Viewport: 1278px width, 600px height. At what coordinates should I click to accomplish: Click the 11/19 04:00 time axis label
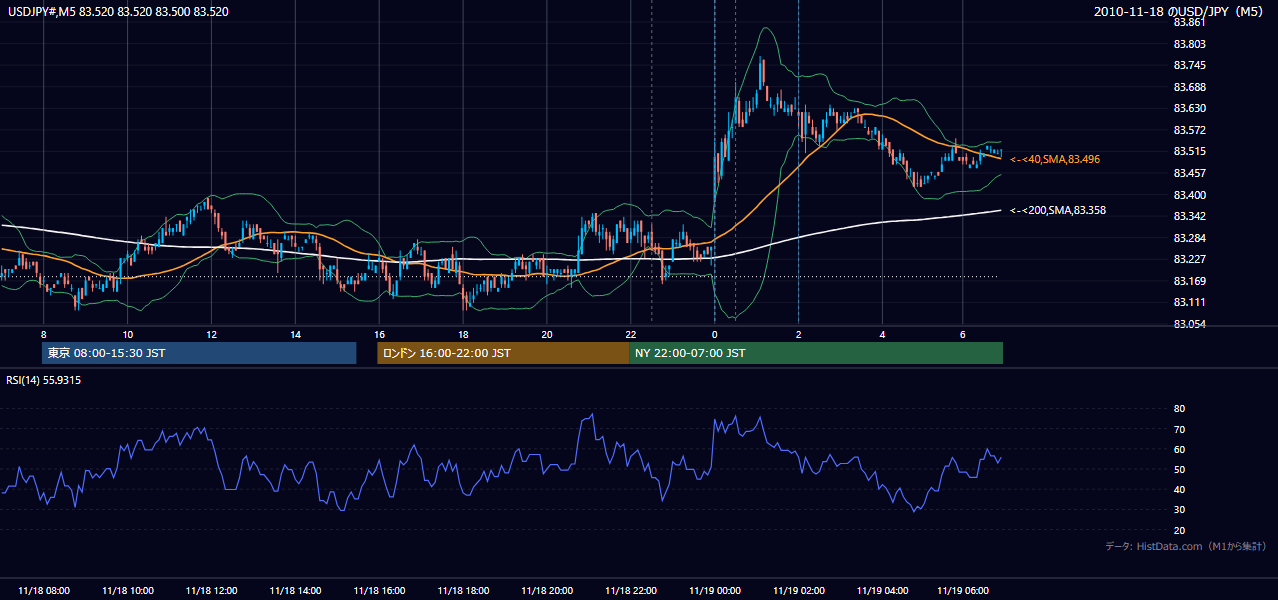(882, 591)
